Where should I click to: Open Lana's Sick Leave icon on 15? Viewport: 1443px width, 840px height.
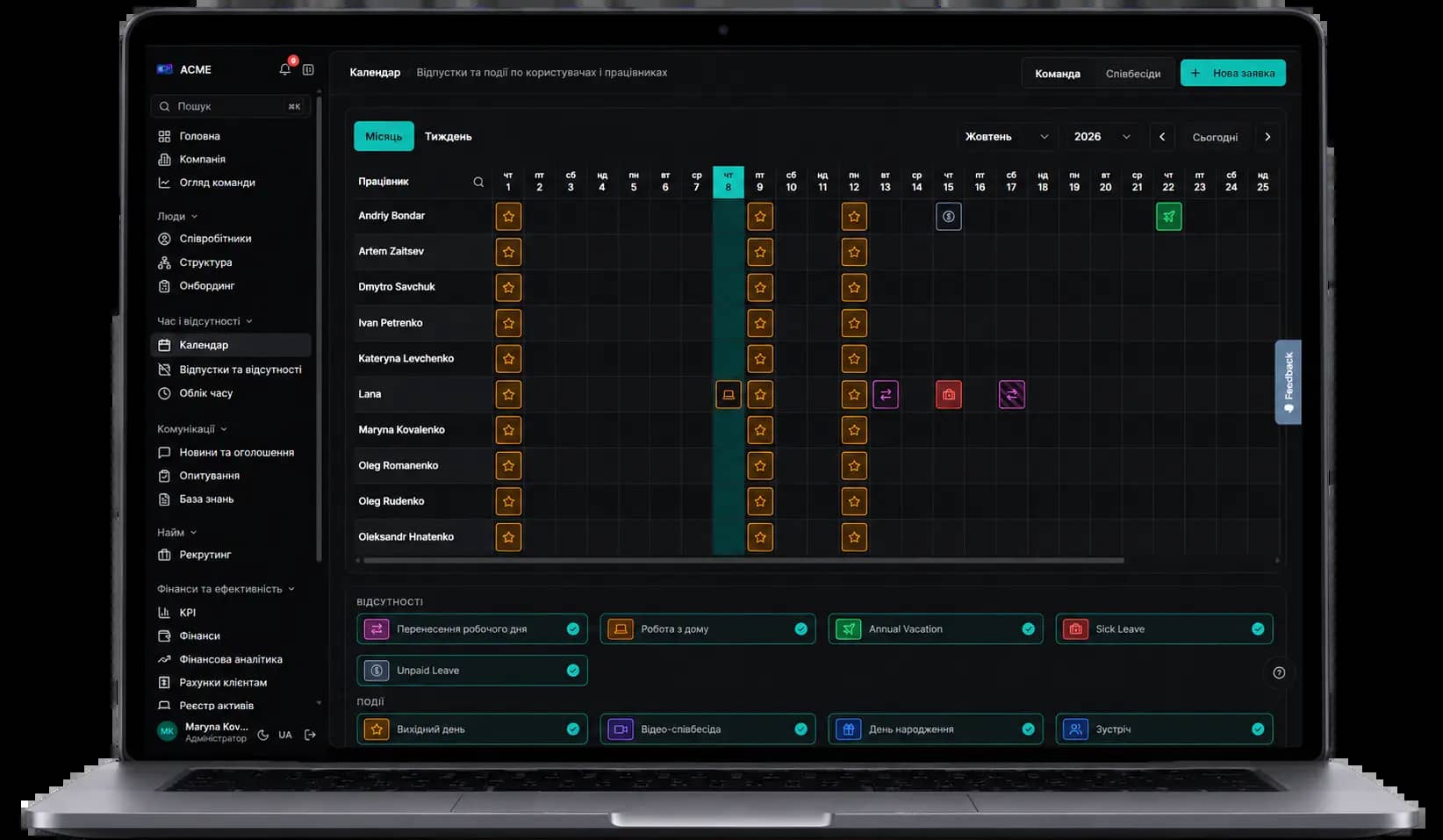click(x=948, y=395)
